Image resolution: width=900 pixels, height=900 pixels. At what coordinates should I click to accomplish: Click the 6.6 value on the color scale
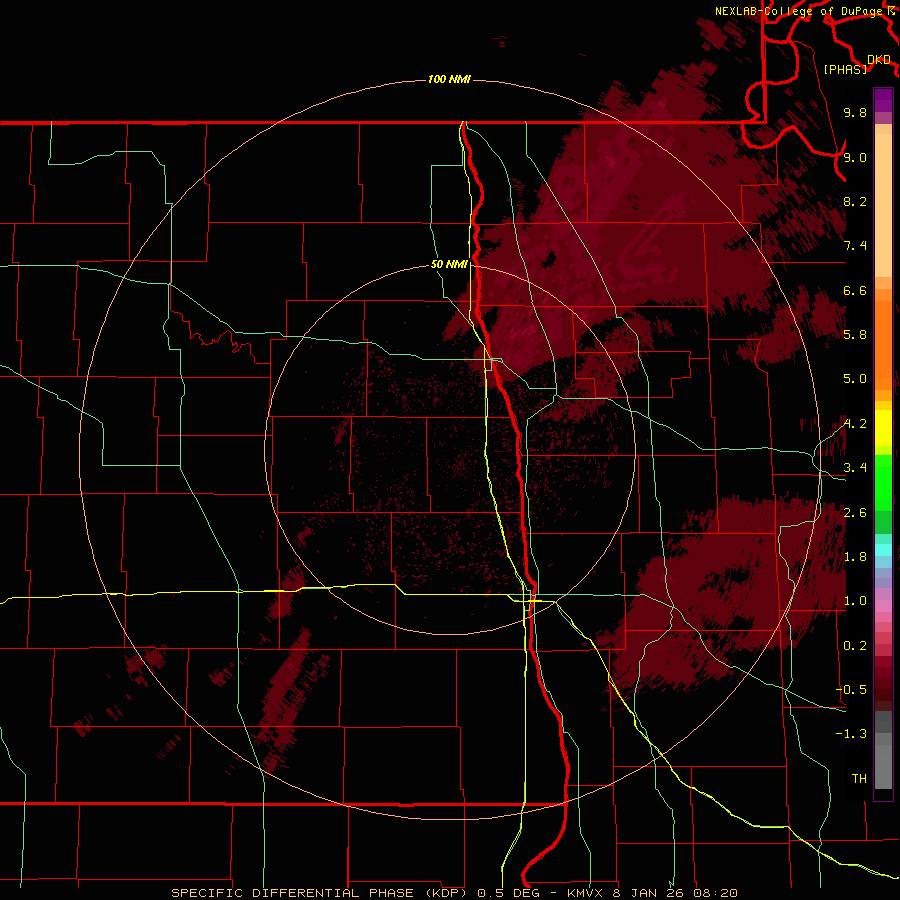pyautogui.click(x=855, y=290)
